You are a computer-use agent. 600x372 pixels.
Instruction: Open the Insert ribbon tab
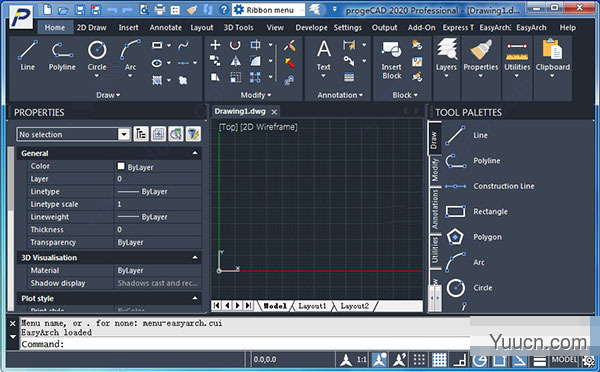[128, 28]
